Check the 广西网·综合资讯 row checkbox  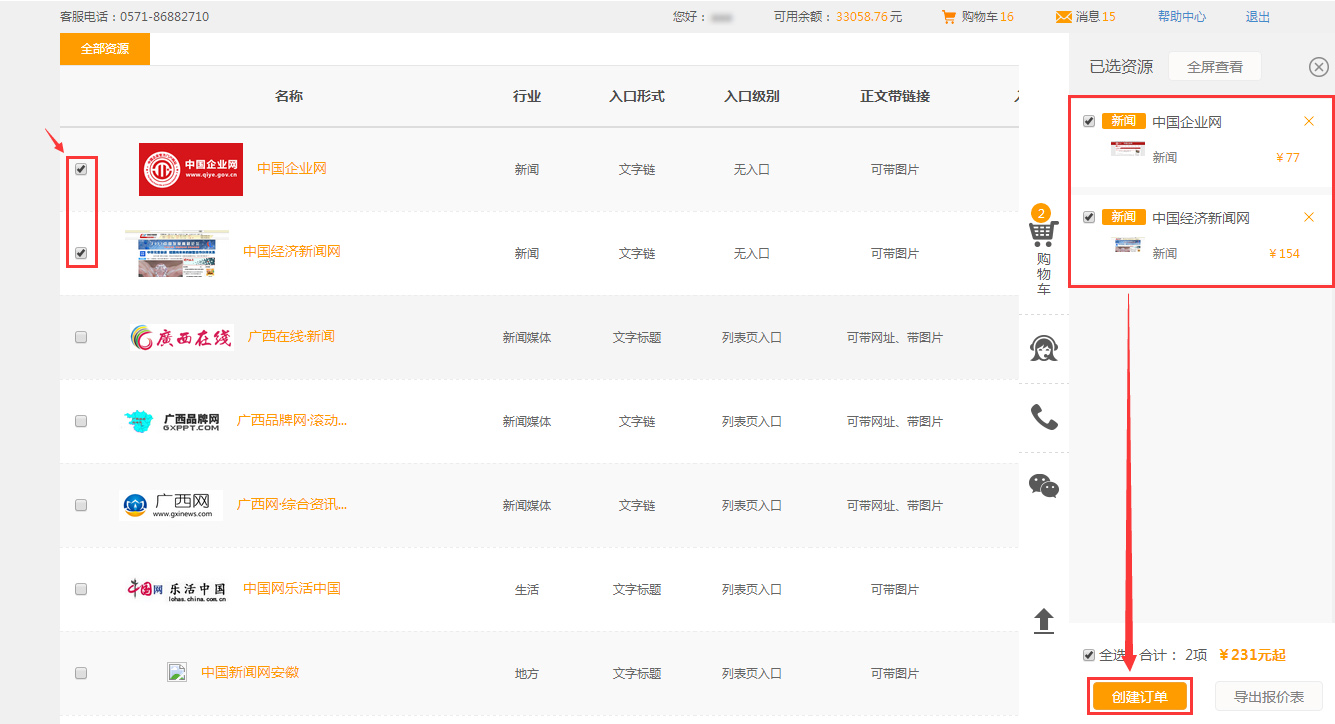(81, 505)
